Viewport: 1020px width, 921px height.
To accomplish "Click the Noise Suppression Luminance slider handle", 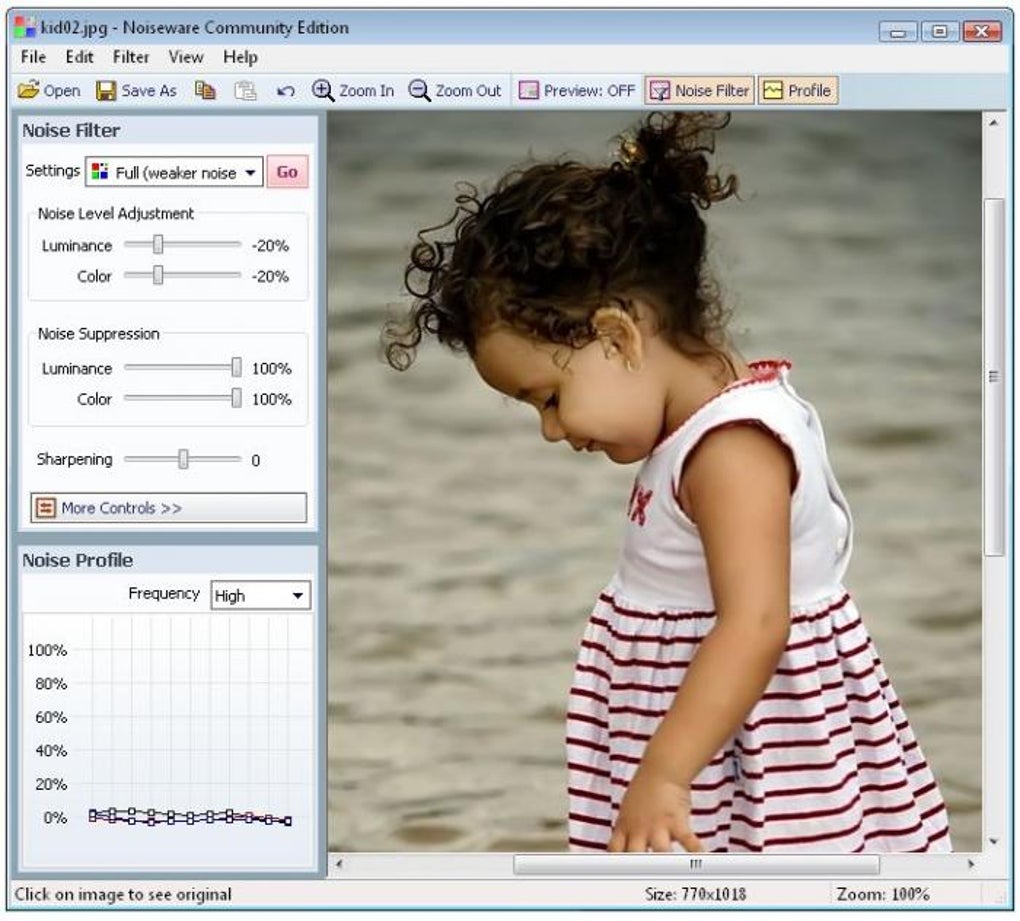I will pyautogui.click(x=236, y=367).
